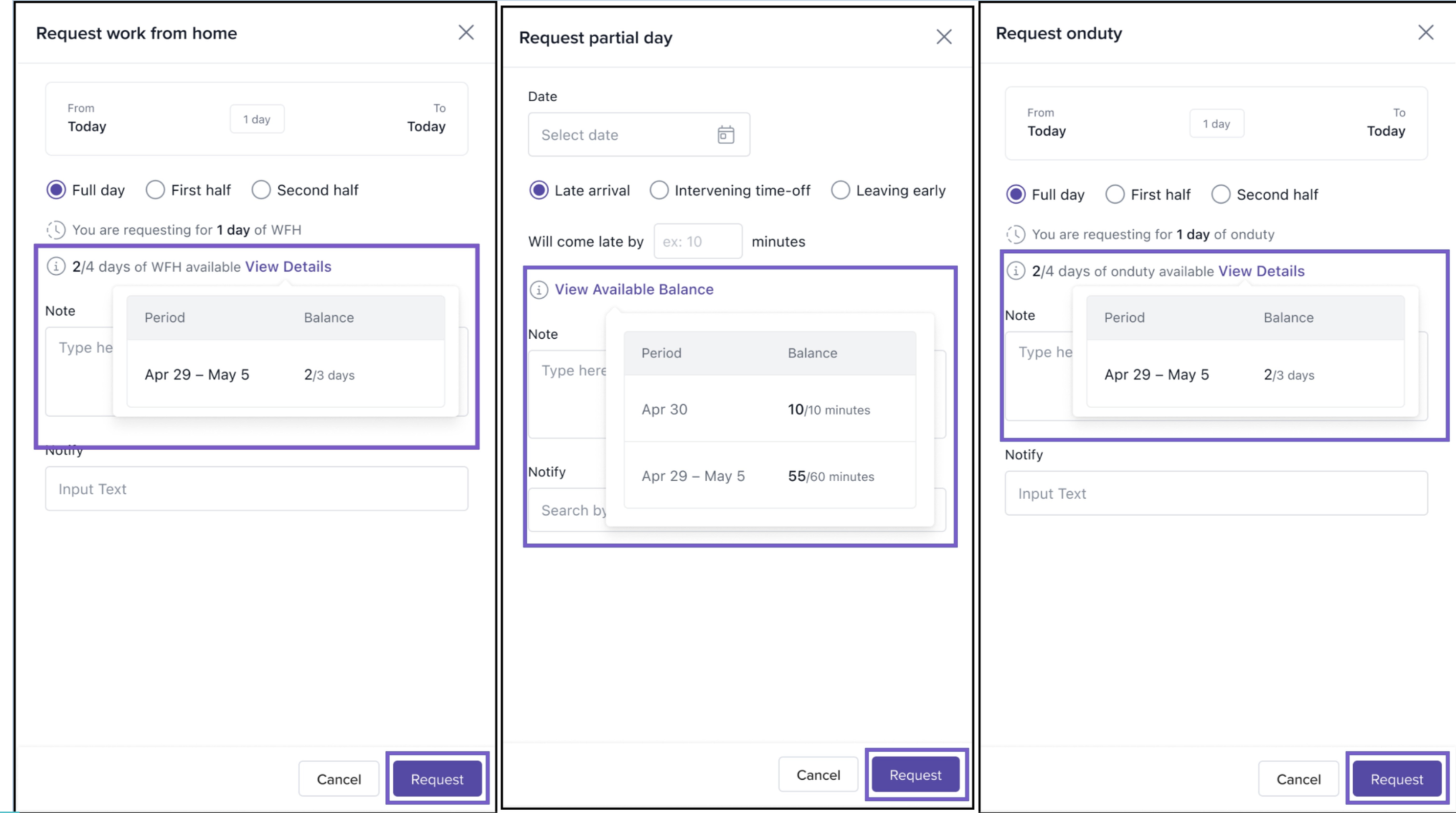
Task: Click info icon beside WFH available days
Action: [56, 266]
